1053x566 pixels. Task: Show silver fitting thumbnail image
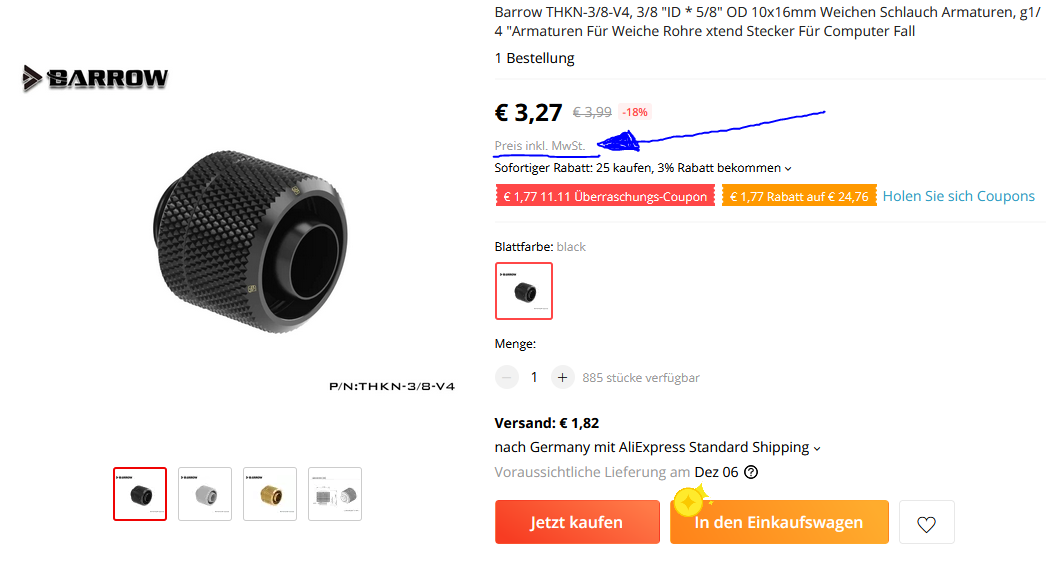[205, 494]
